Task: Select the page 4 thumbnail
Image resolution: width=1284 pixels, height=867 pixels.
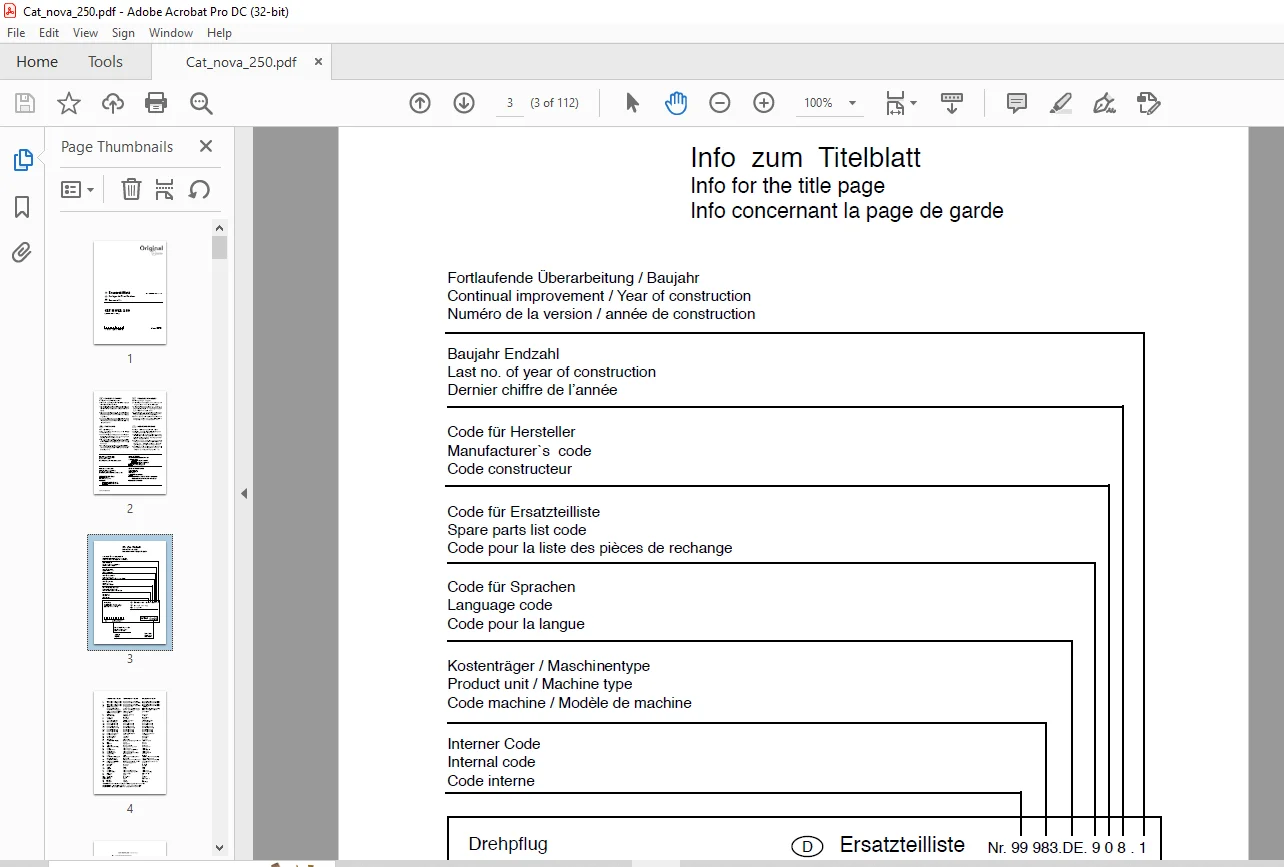Action: 130,742
